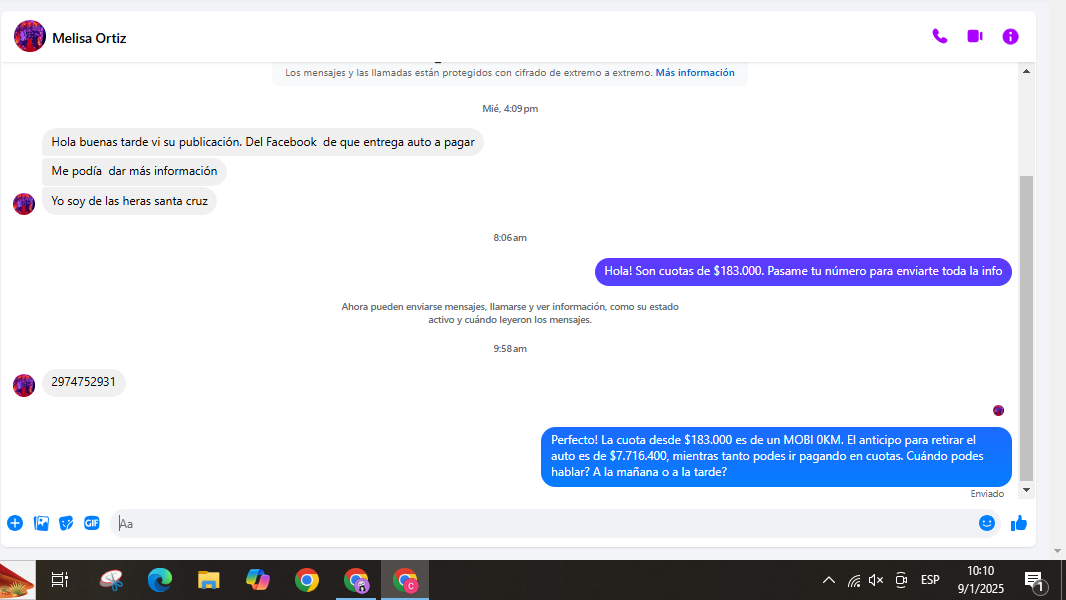This screenshot has height=600, width=1066.
Task: Open File Explorer from taskbar
Action: coord(209,580)
